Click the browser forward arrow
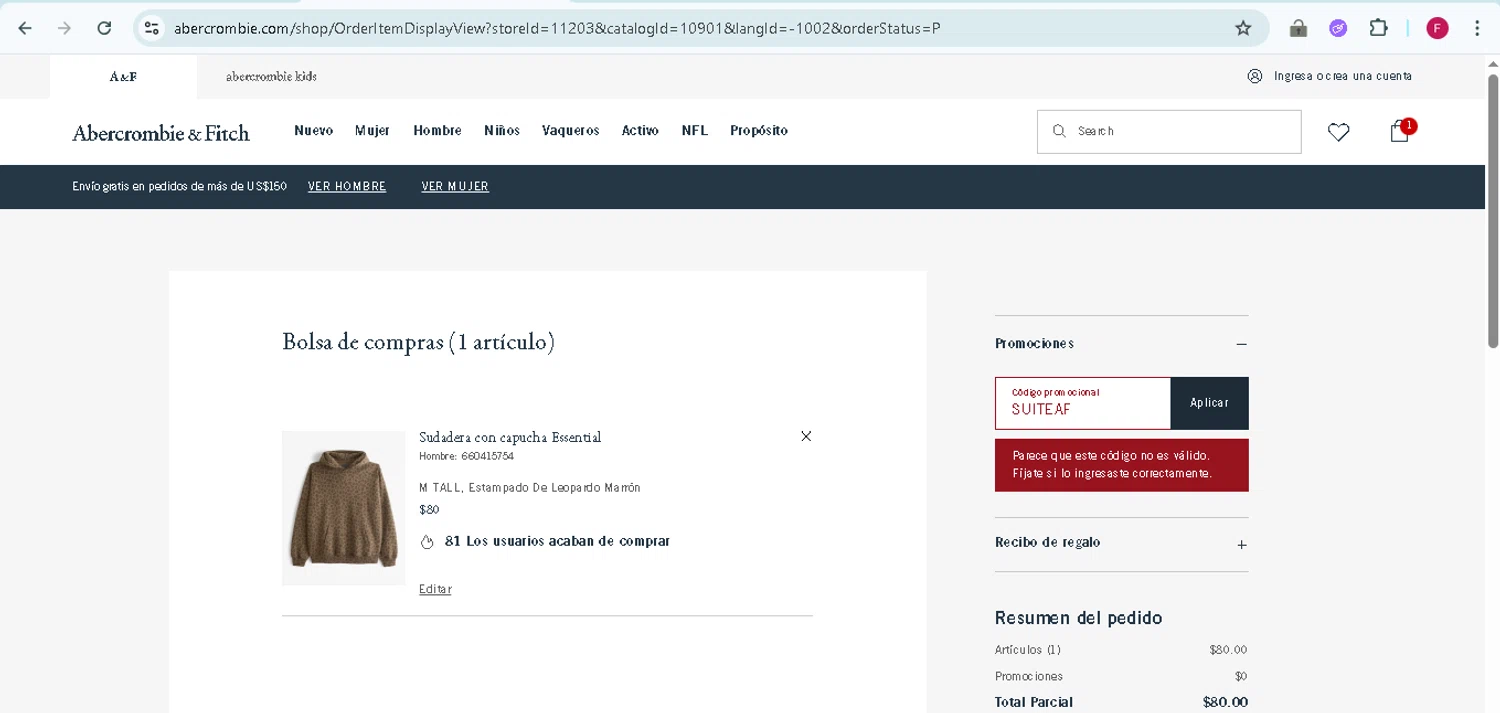The image size is (1500, 713). pos(64,28)
